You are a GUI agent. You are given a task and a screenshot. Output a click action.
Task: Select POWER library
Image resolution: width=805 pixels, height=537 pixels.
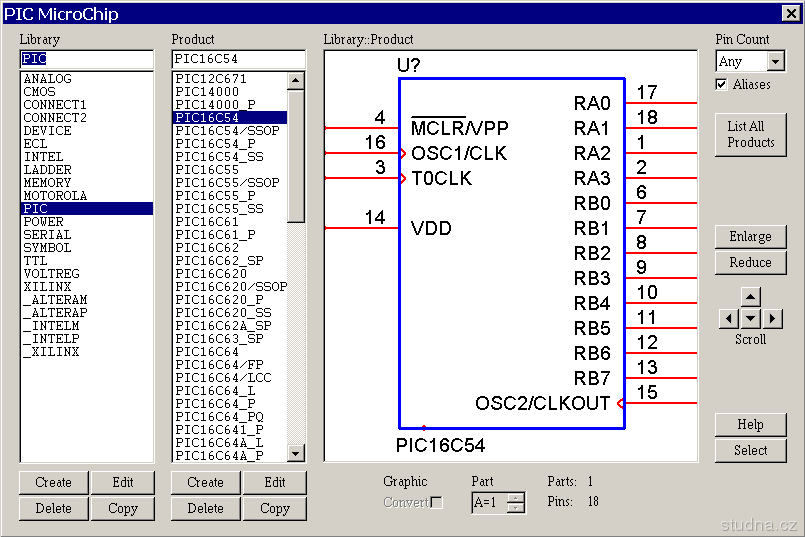click(87, 222)
